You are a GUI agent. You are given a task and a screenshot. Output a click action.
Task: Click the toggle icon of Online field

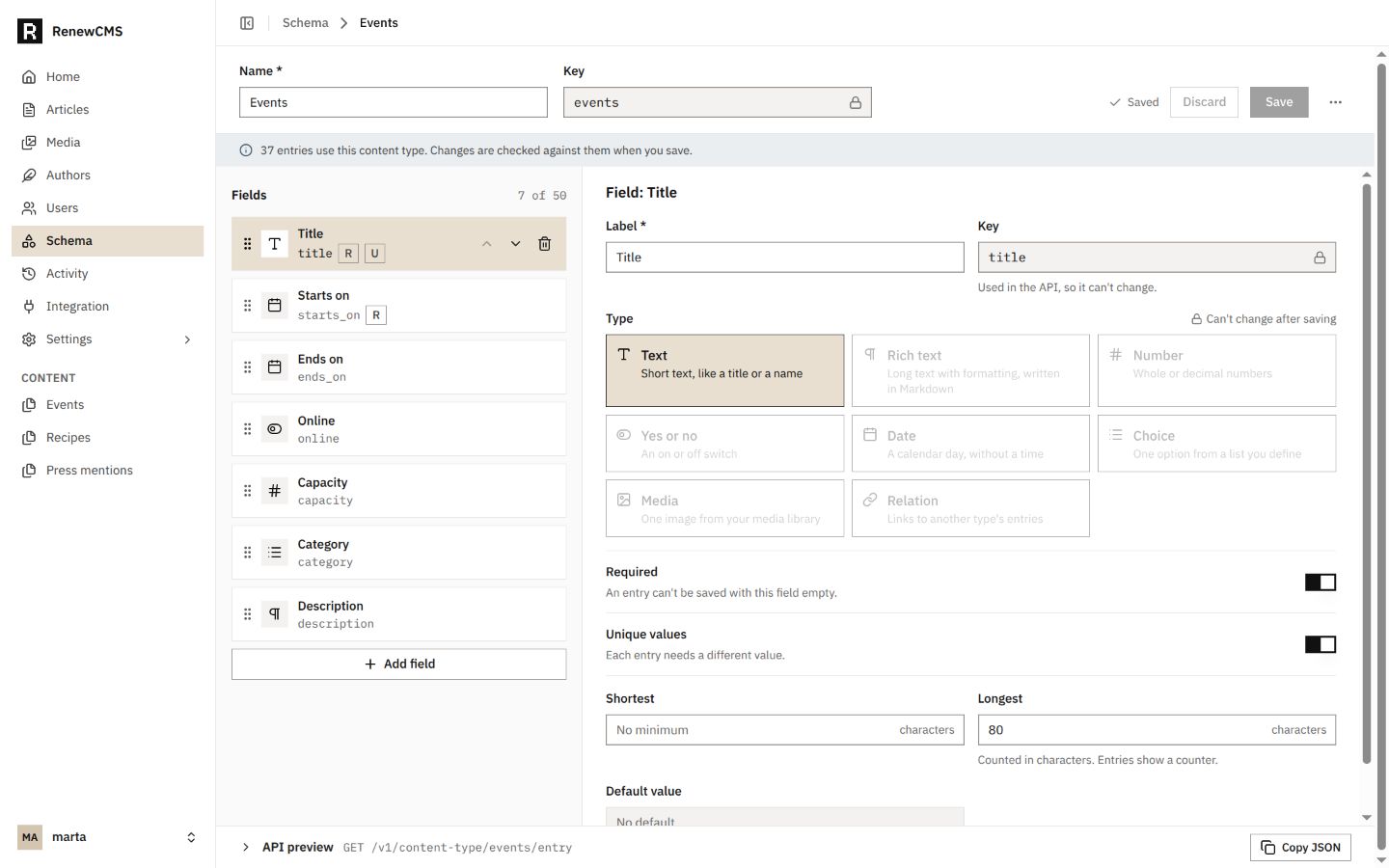(275, 429)
